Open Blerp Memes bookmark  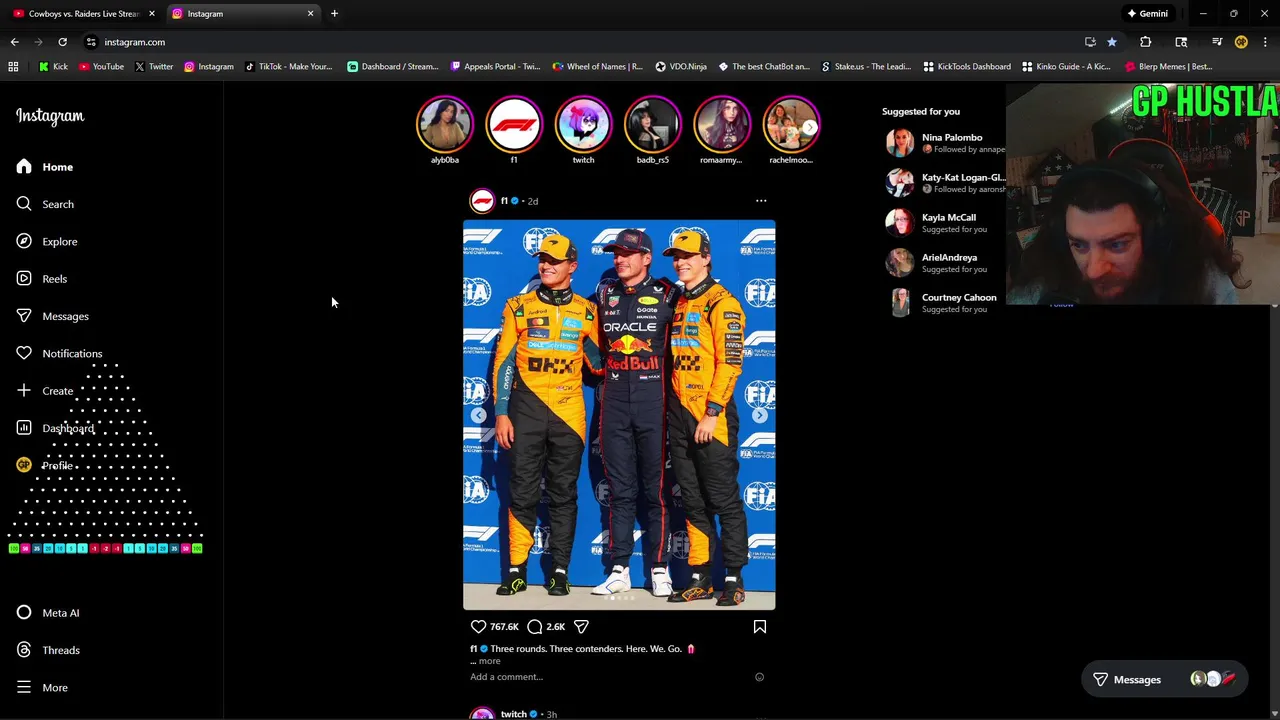tap(1169, 67)
